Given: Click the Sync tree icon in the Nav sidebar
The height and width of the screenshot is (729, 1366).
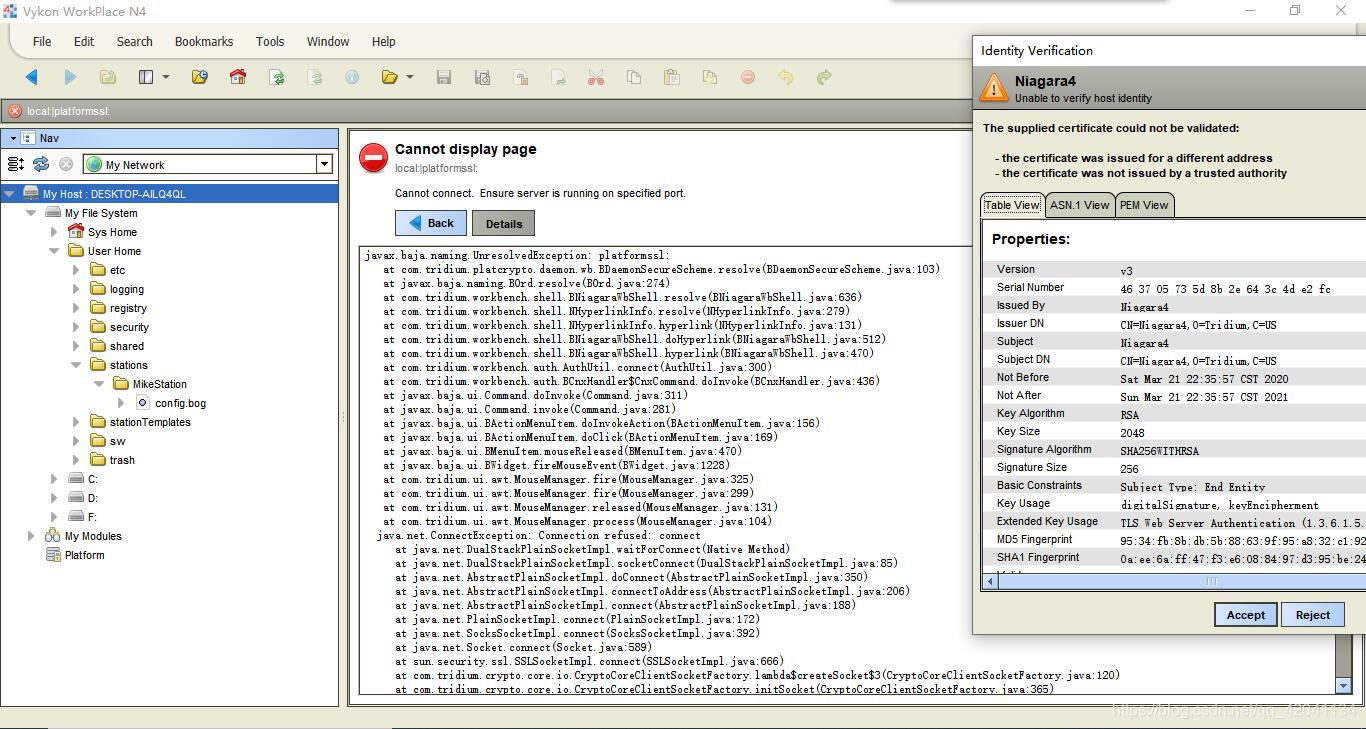Looking at the screenshot, I should click(41, 164).
